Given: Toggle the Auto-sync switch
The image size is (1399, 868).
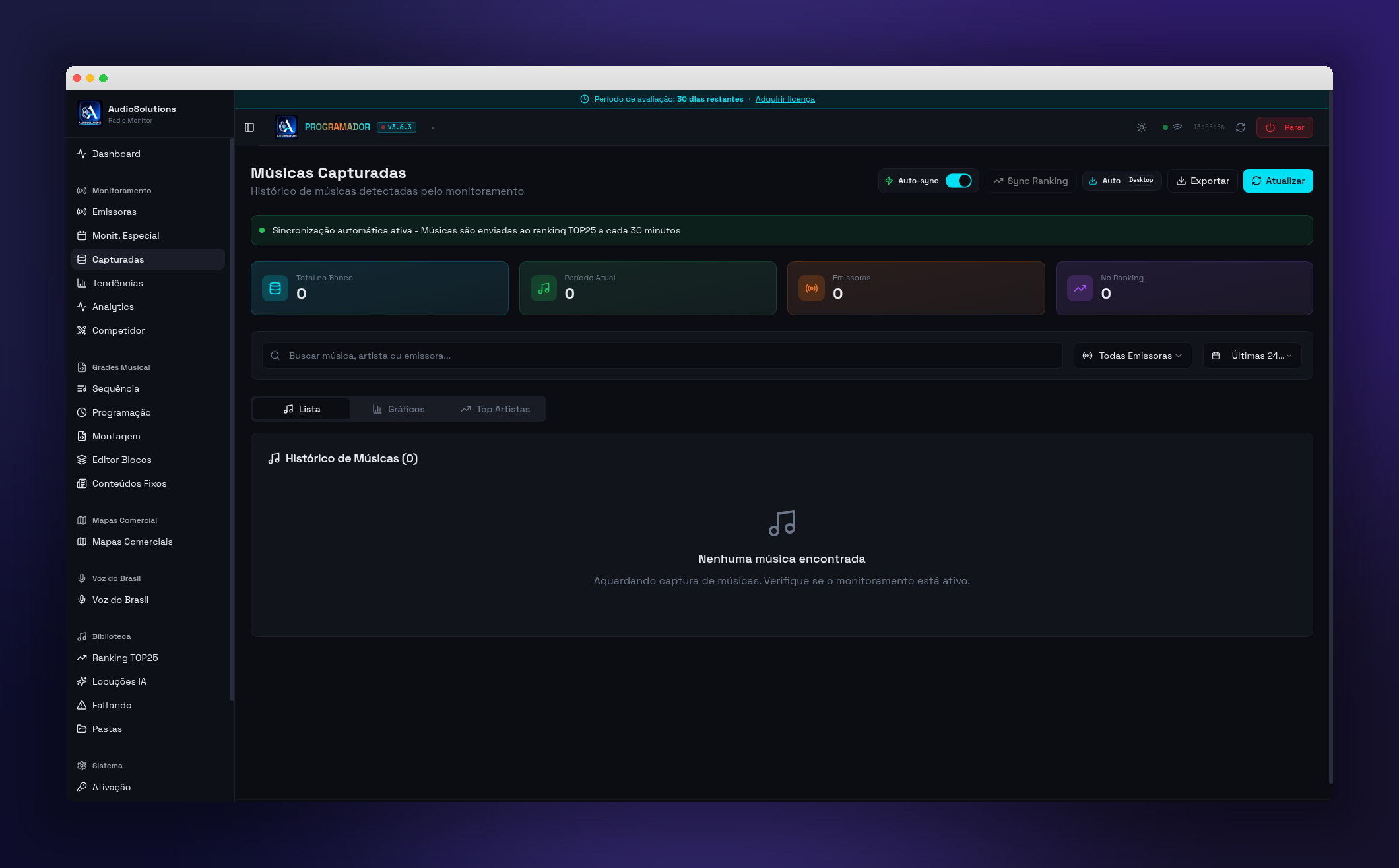Looking at the screenshot, I should click(959, 181).
